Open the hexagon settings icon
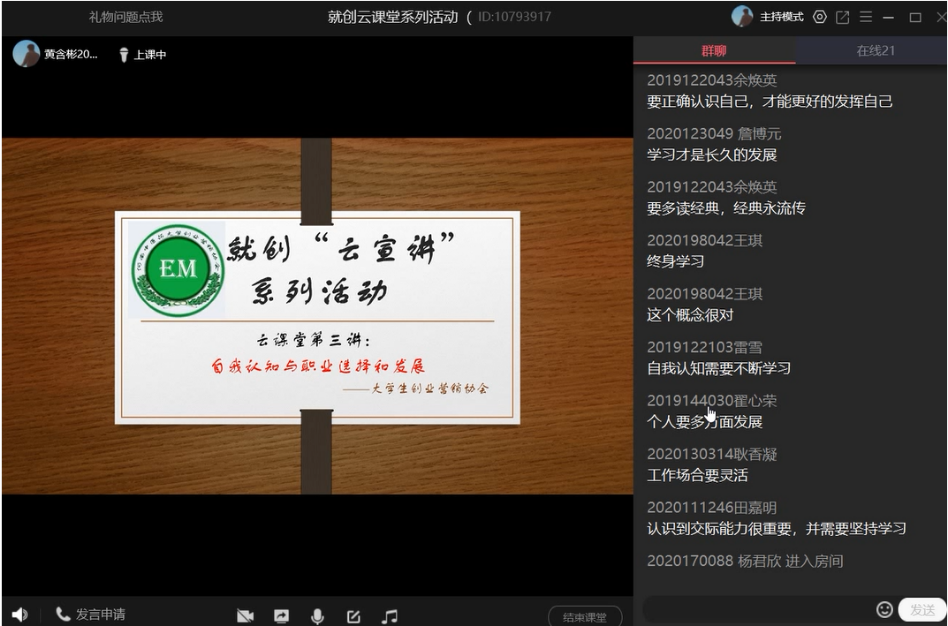 pyautogui.click(x=820, y=17)
